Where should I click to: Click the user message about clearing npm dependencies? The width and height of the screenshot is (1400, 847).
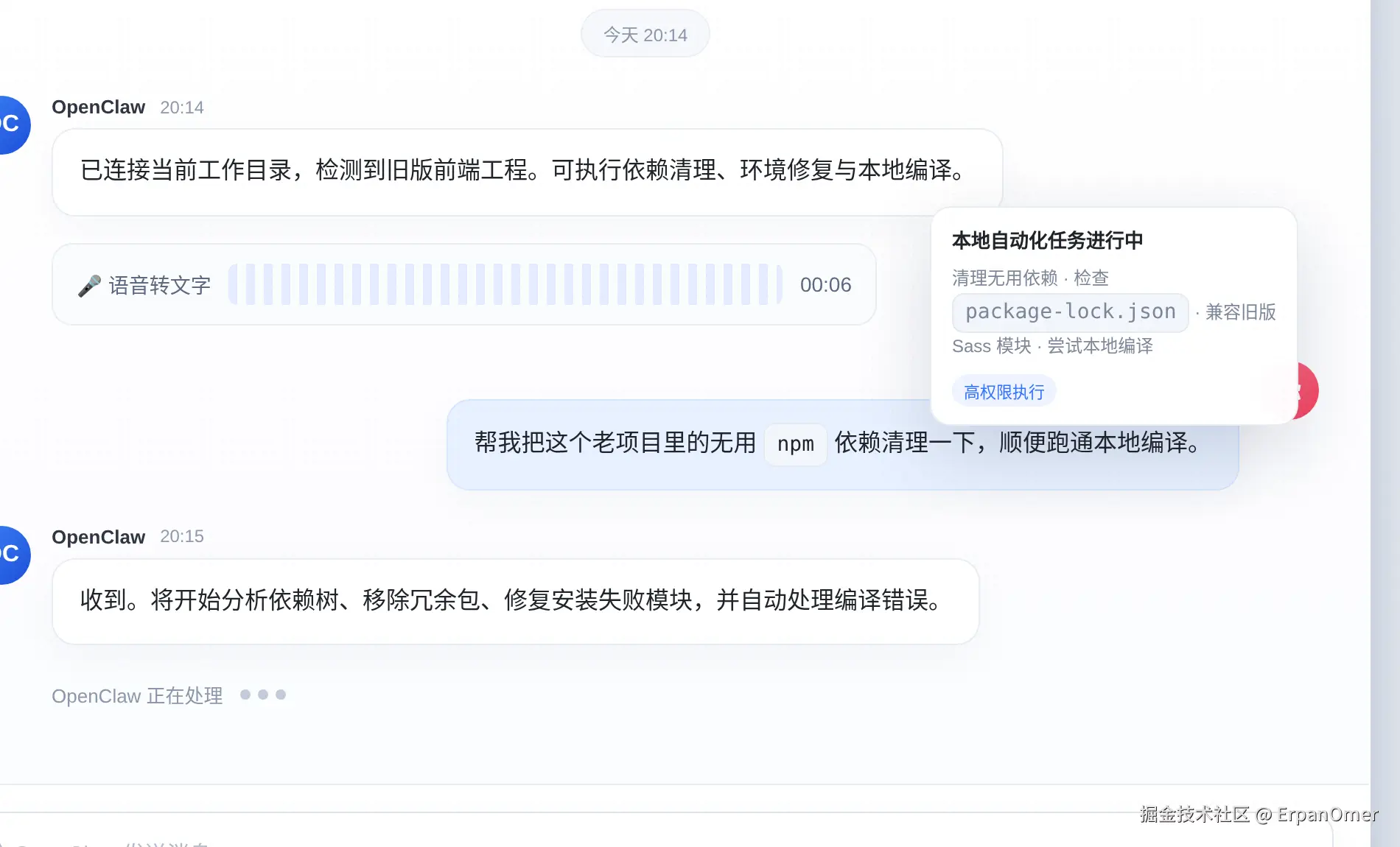coord(842,444)
